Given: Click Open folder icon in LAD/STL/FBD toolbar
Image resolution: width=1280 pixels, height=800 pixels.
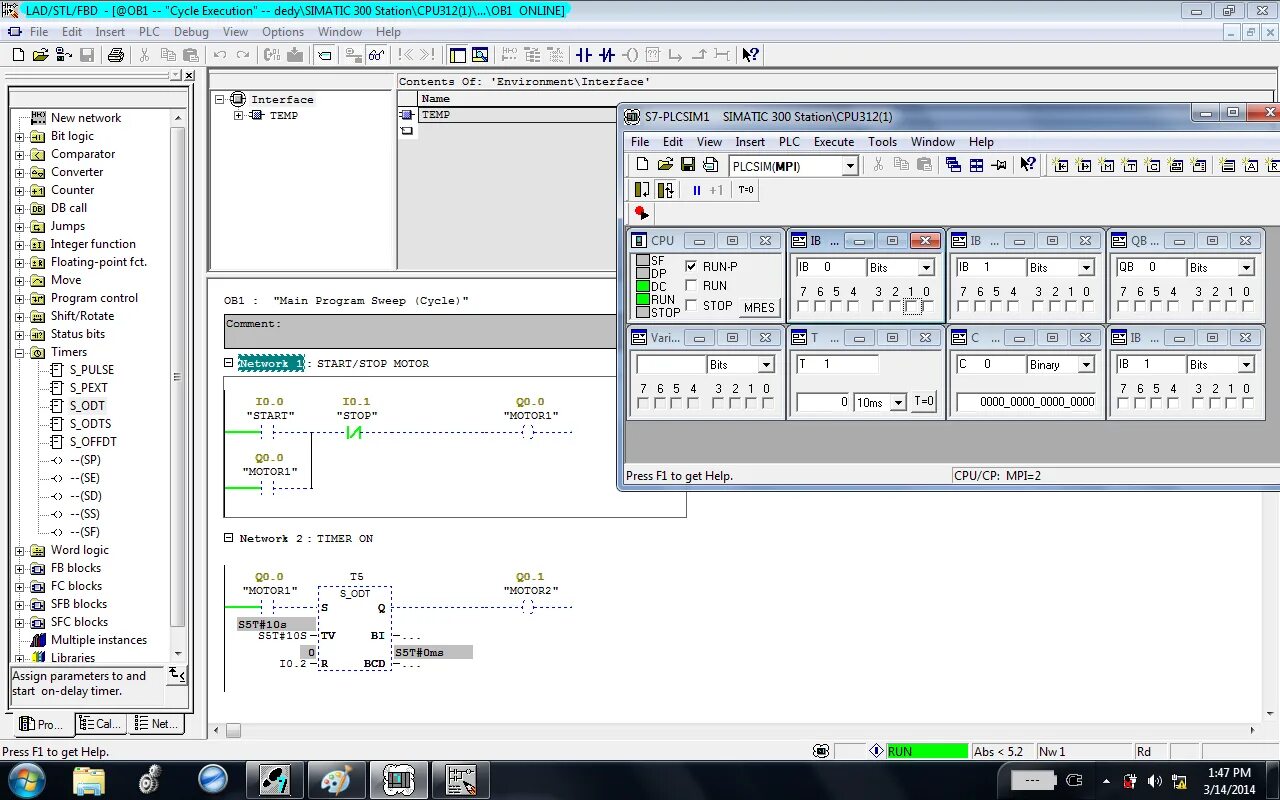Looking at the screenshot, I should [x=40, y=55].
